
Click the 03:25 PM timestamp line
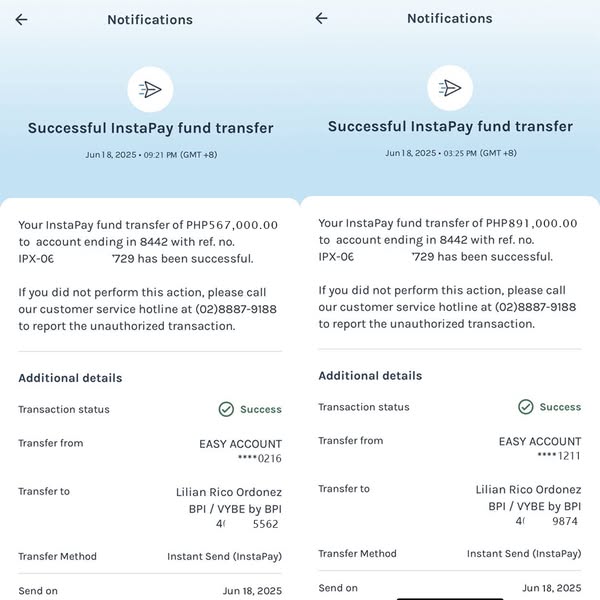pos(450,153)
